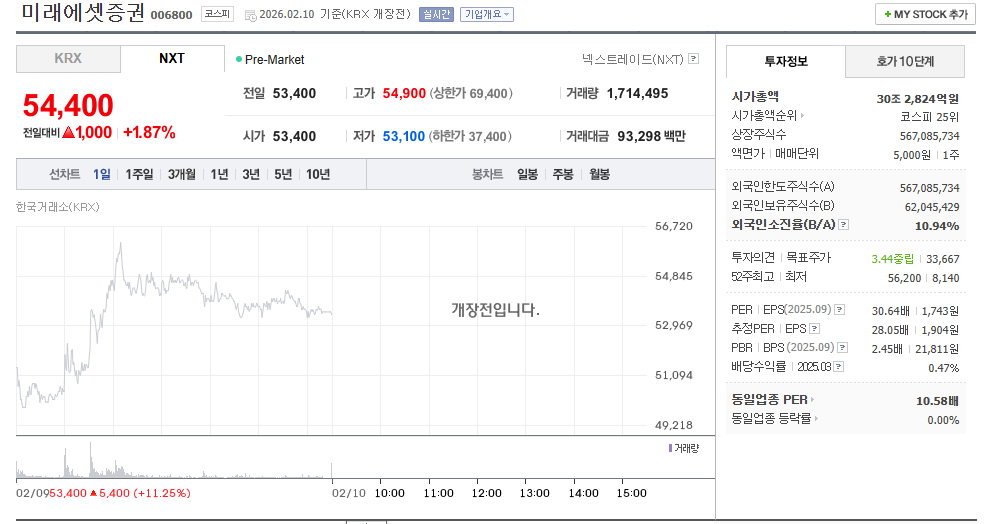Click the 코스피 market label badge
Viewport: 985px width, 524px height.
(217, 15)
